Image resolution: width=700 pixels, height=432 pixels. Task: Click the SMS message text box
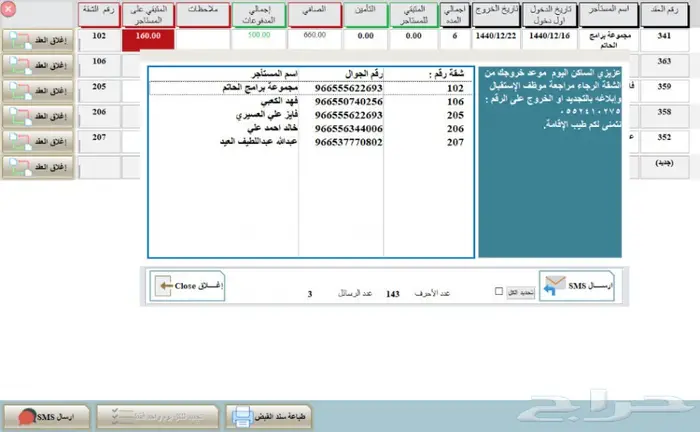point(550,162)
